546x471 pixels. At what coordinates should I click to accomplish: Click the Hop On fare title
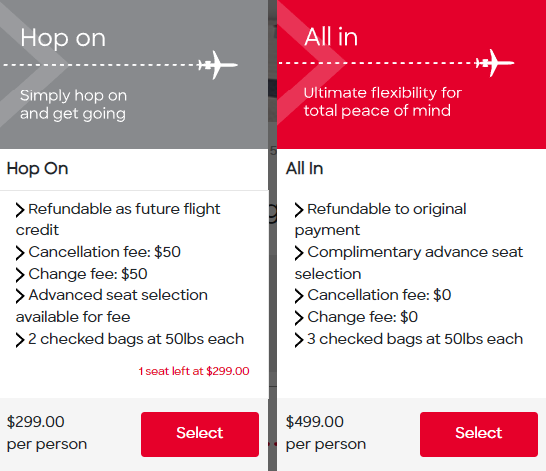point(37,169)
